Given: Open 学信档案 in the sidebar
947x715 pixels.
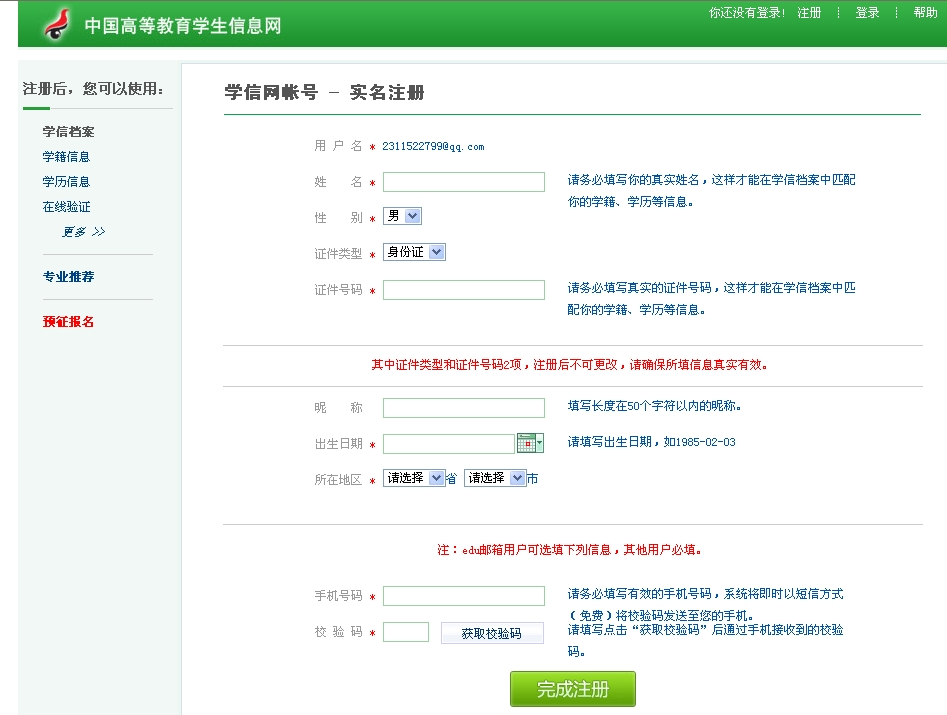Looking at the screenshot, I should [68, 132].
